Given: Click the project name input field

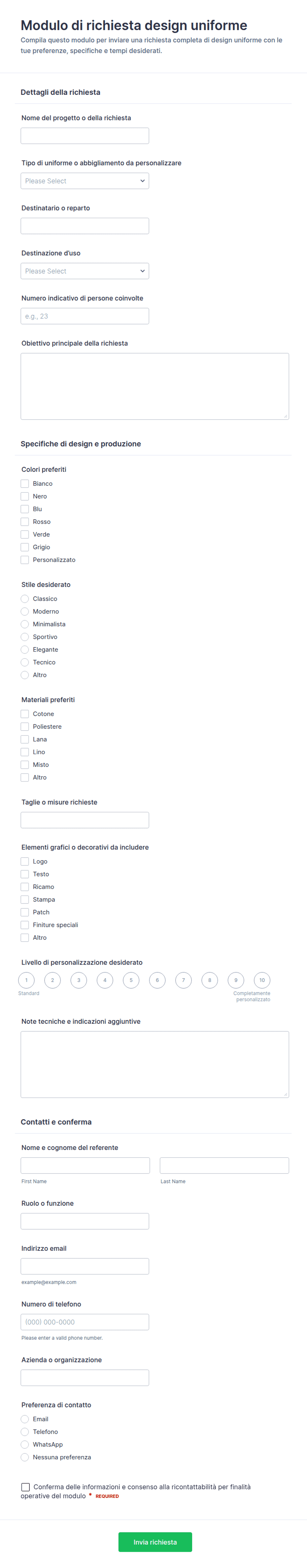Looking at the screenshot, I should tap(85, 136).
